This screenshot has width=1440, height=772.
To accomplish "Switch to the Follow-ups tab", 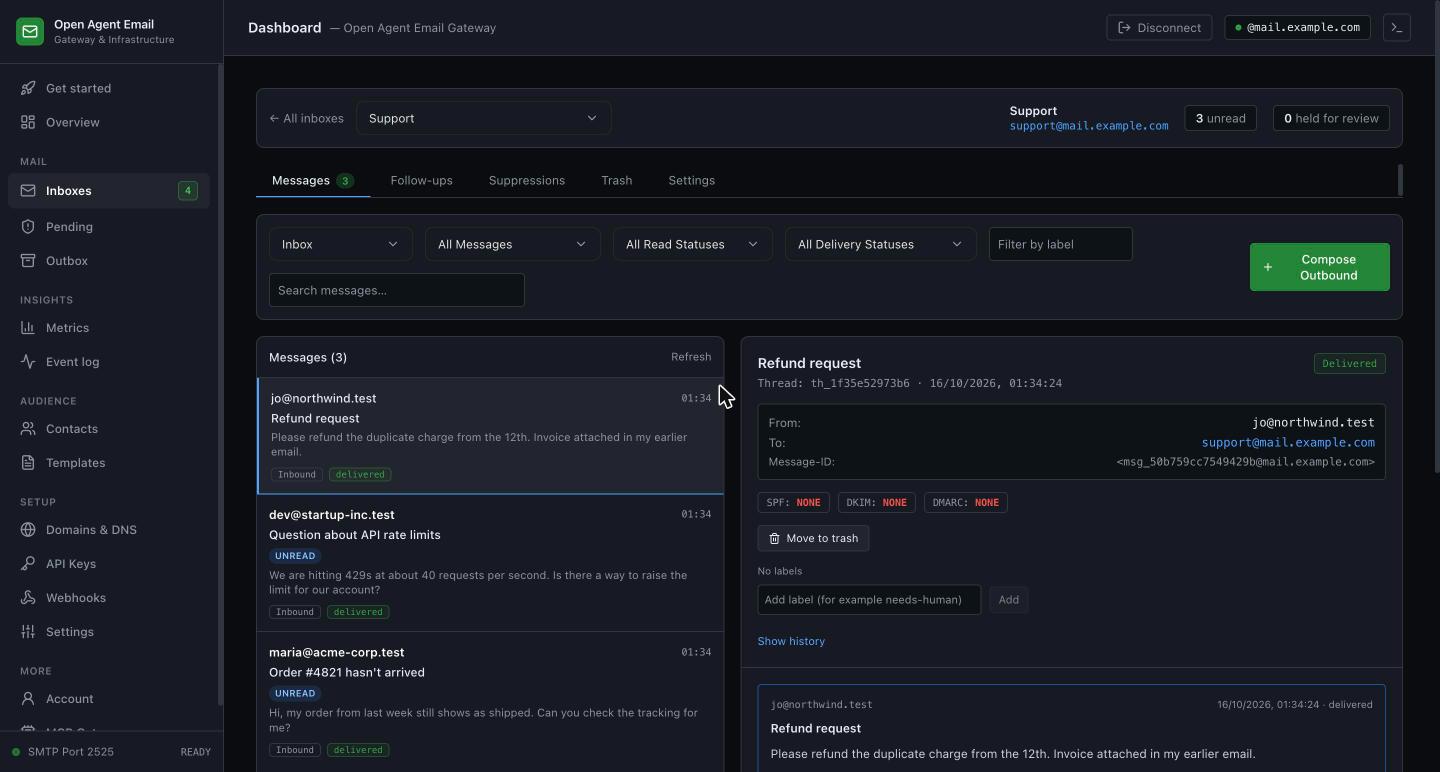I will click(x=421, y=181).
